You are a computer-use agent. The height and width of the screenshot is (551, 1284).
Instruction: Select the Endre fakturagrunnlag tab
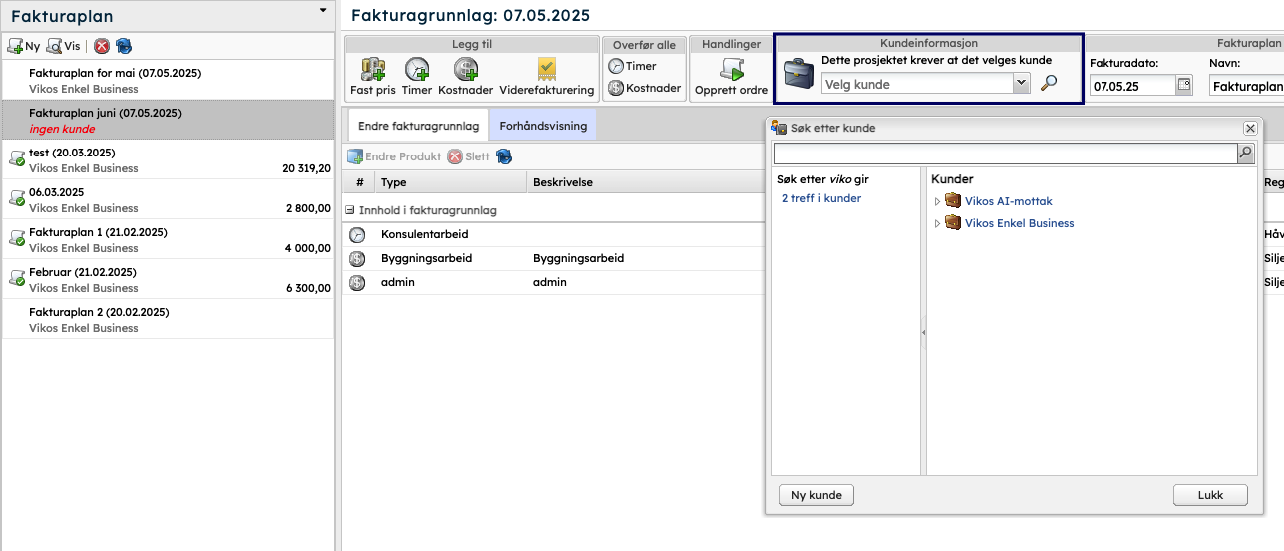click(418, 126)
